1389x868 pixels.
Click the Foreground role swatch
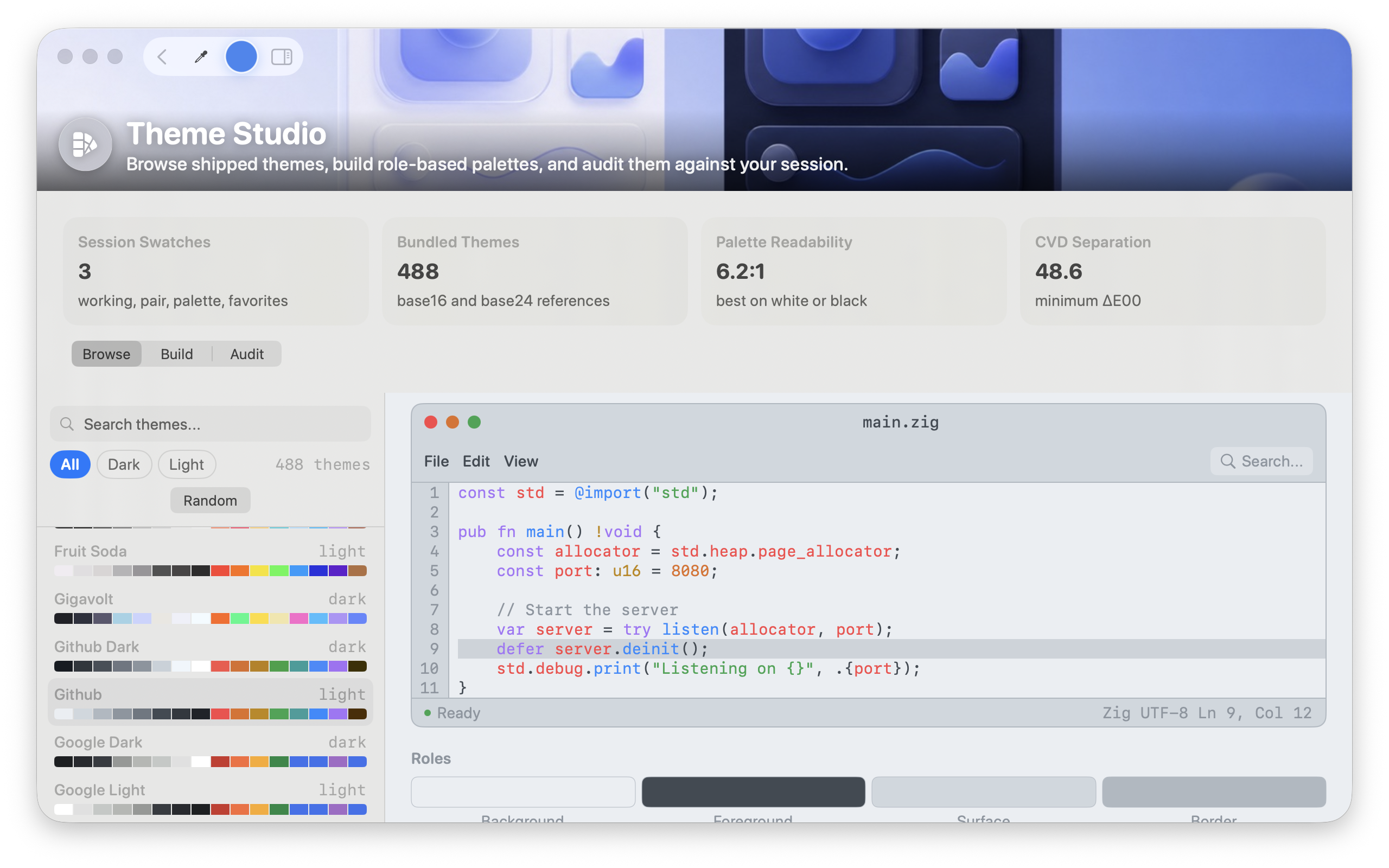[x=753, y=792]
